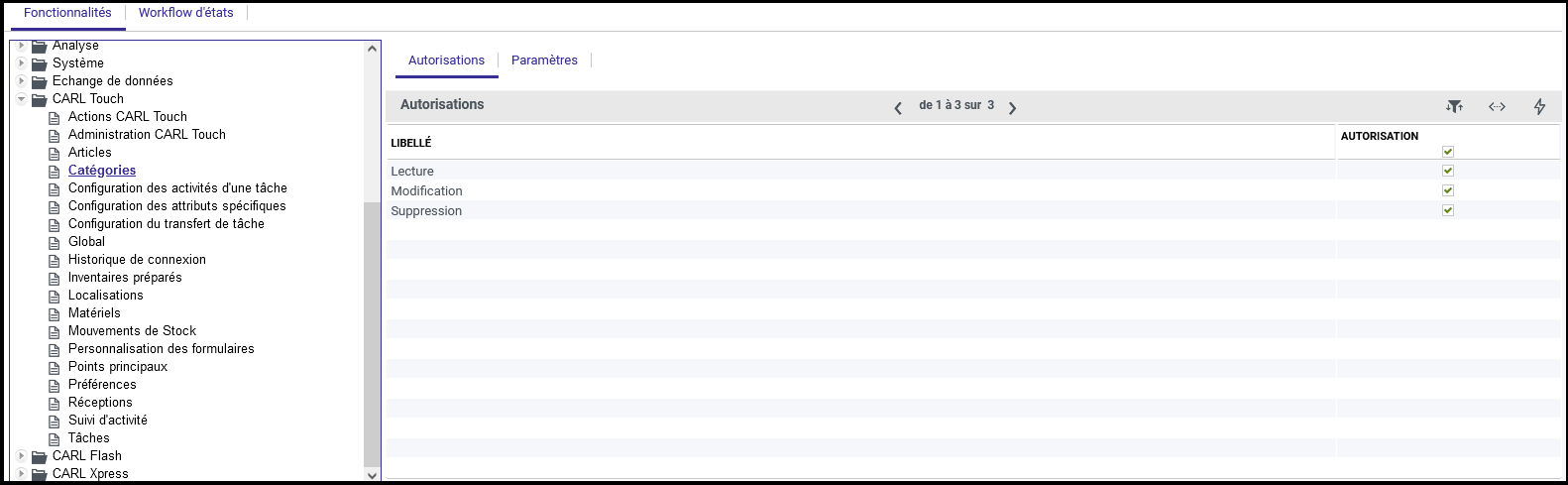Go to previous page arrow in pagination
1568x485 pixels.
pos(898,107)
